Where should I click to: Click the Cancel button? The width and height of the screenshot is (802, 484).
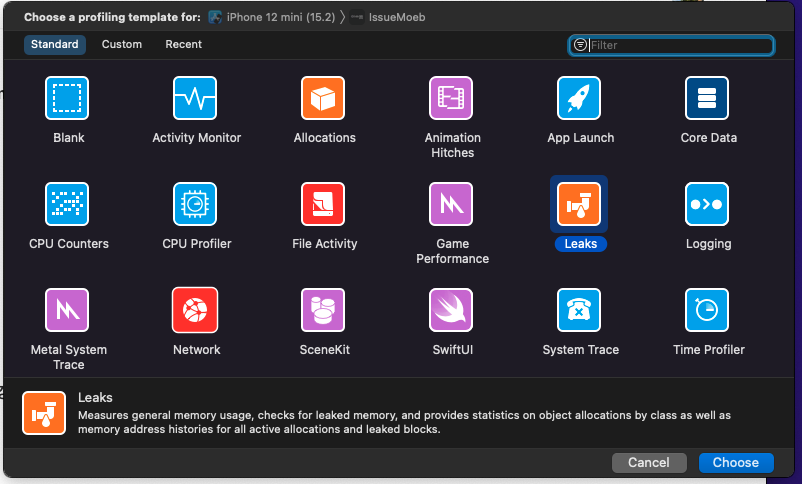pos(649,463)
